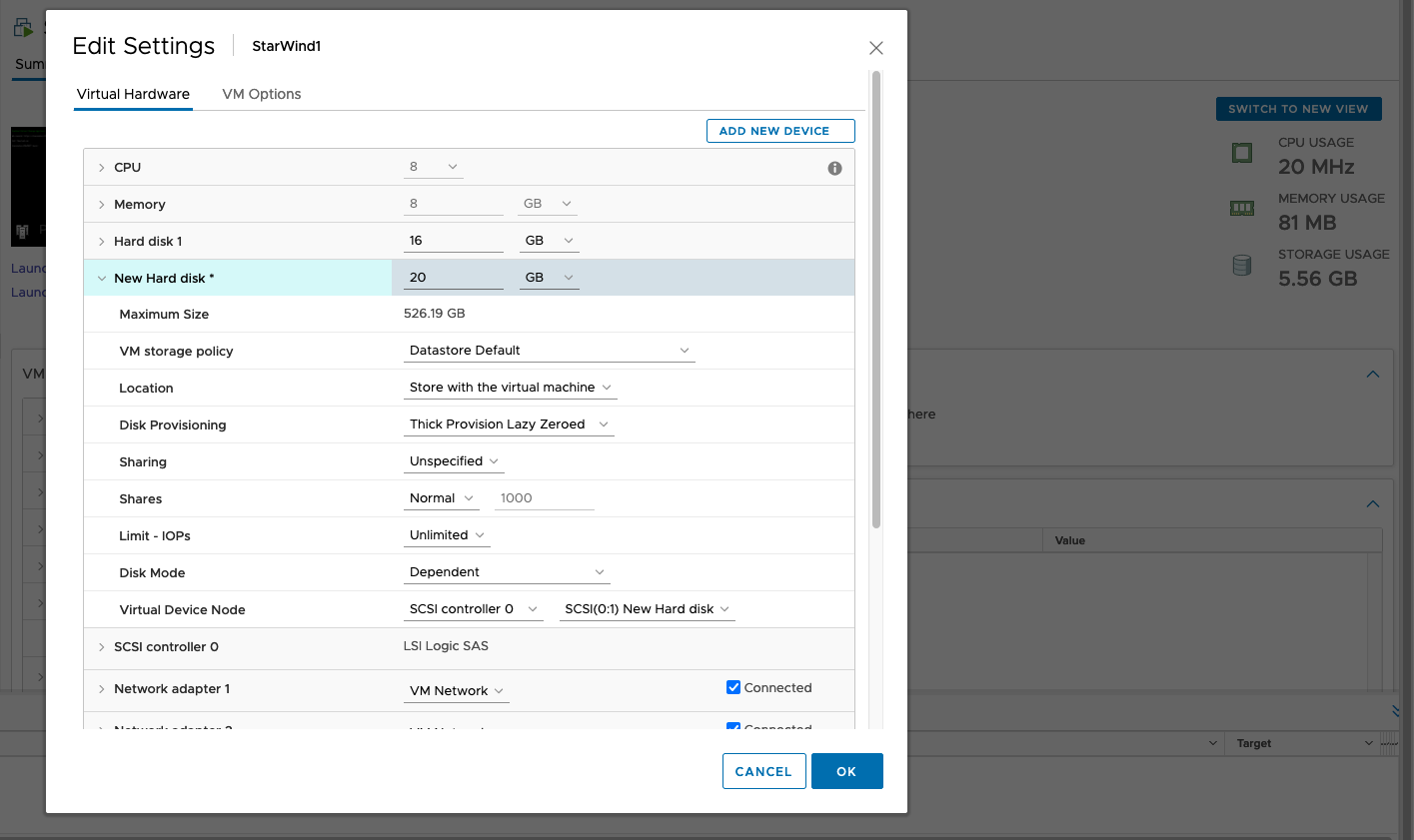Expand the SCSI controller 0 row
The width and height of the screenshot is (1414, 840).
coord(102,647)
